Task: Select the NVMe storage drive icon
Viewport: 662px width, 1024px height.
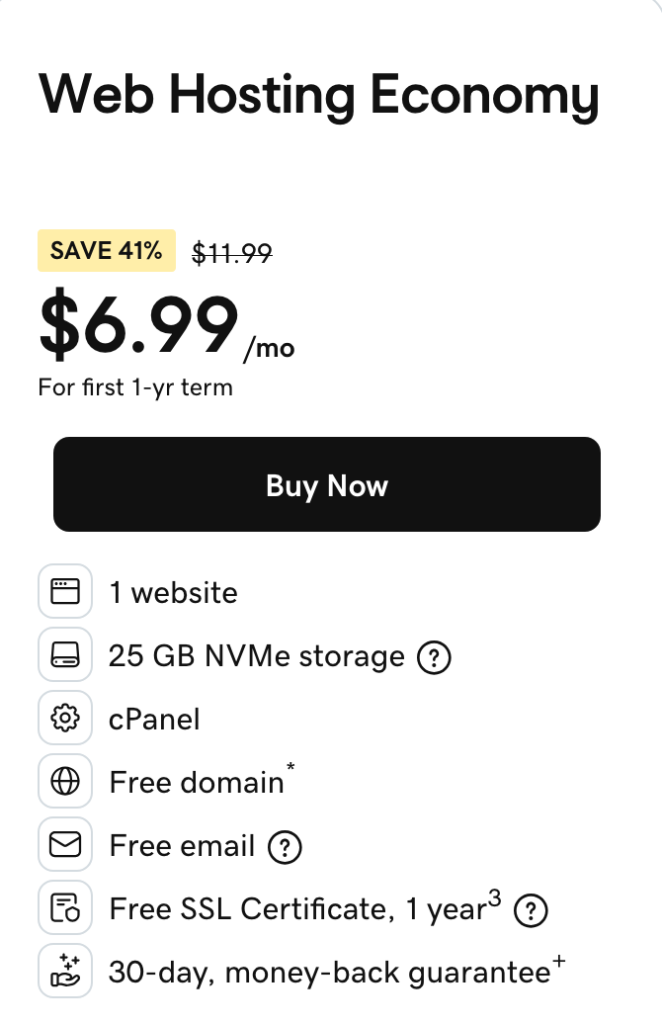Action: click(x=64, y=655)
